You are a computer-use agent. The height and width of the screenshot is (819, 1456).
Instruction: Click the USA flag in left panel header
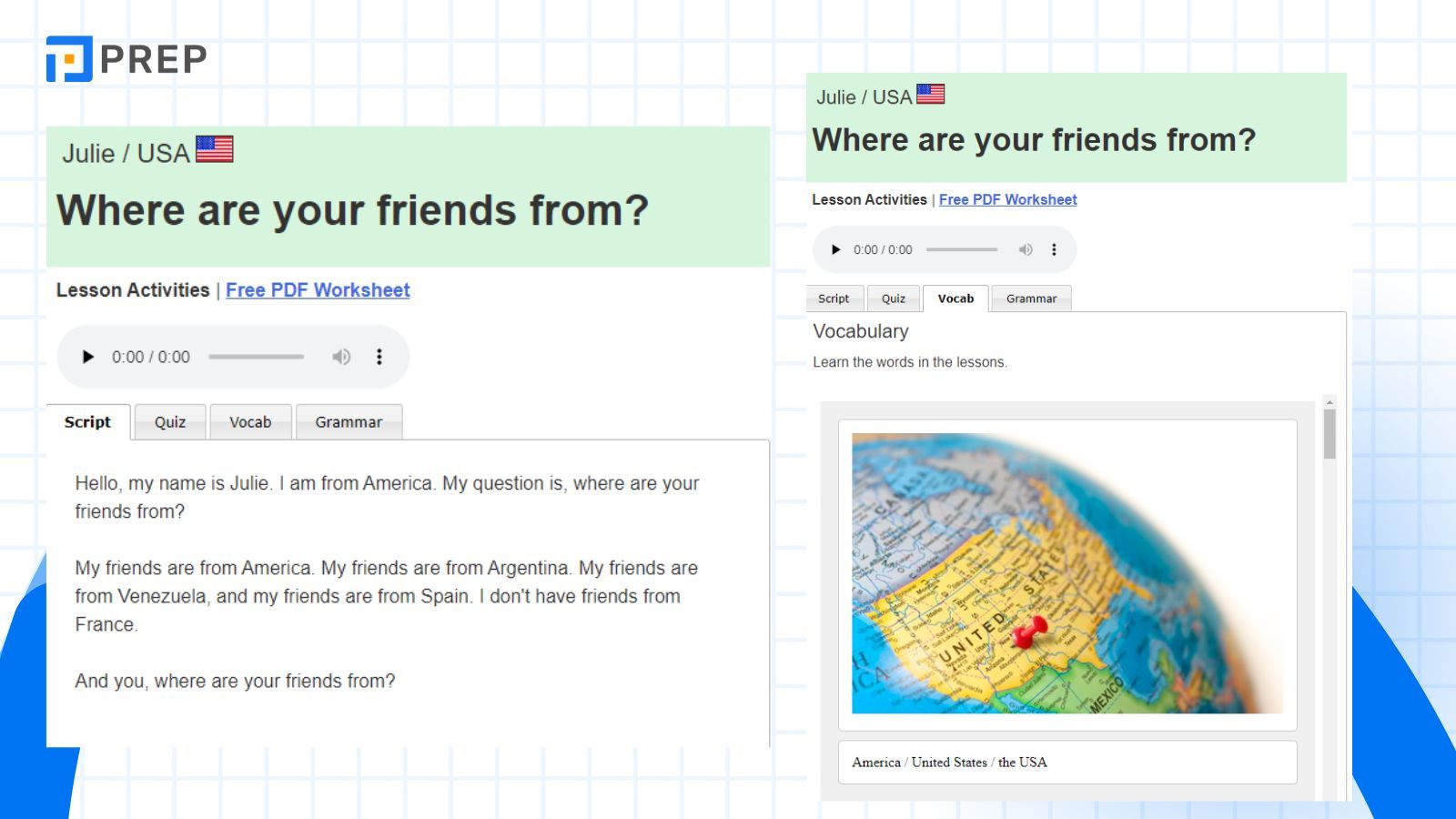215,149
